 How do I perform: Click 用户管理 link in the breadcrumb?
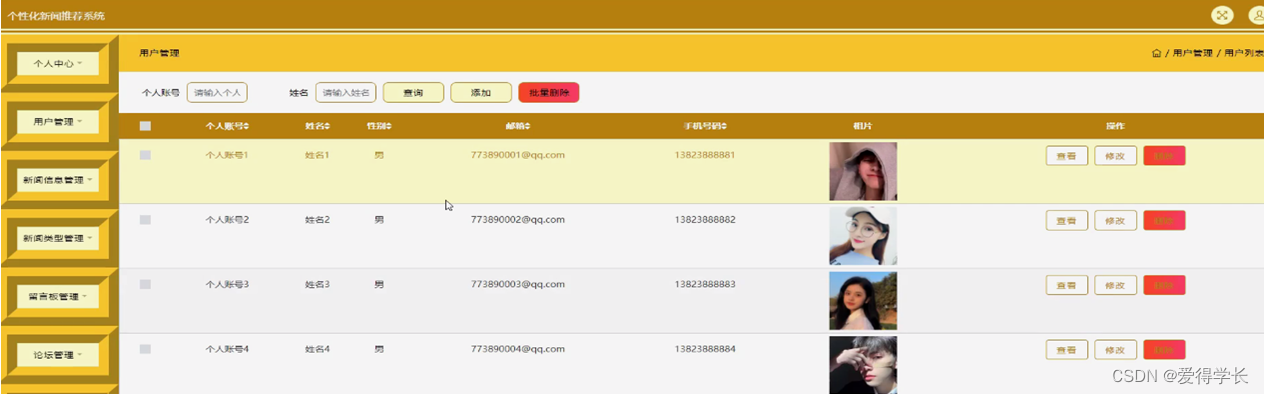pyautogui.click(x=1192, y=53)
